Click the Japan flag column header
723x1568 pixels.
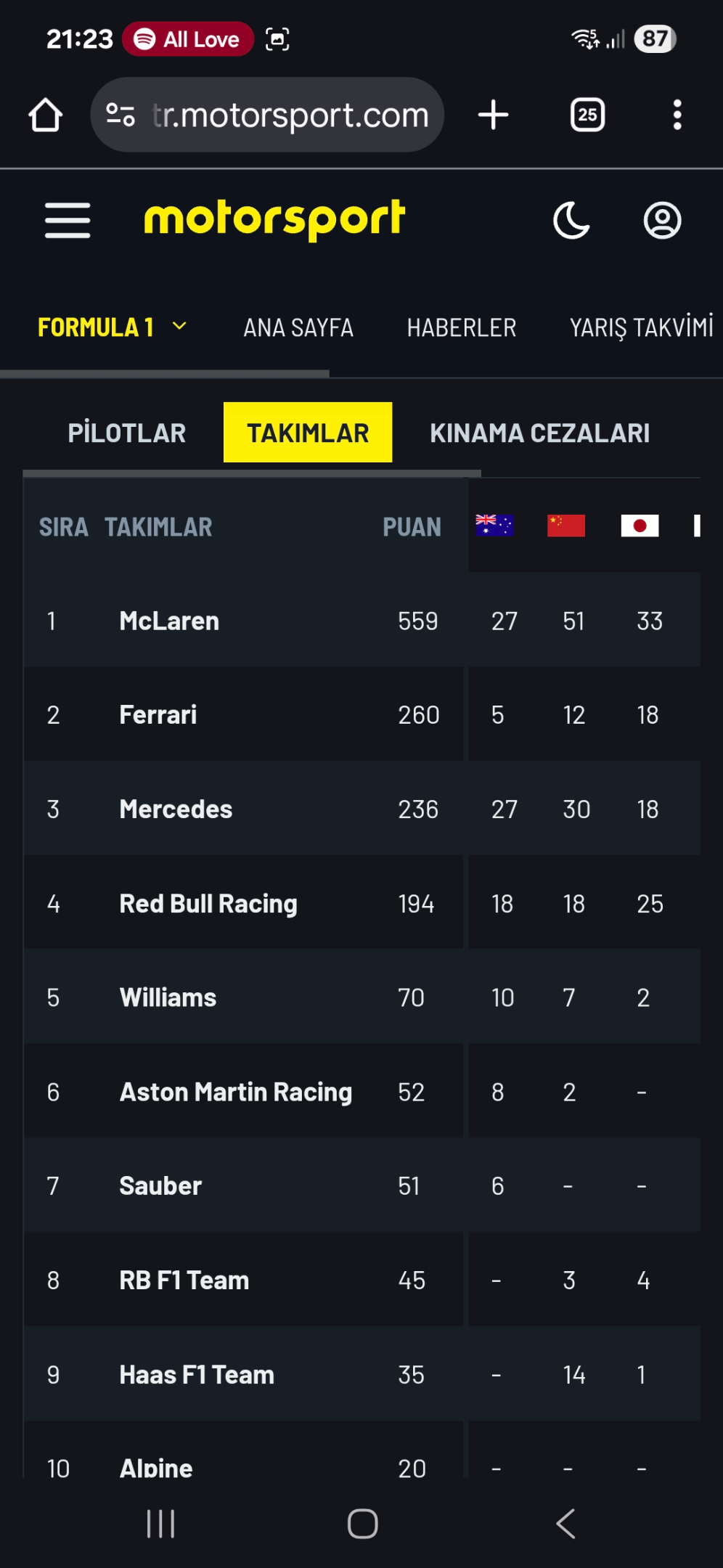[x=640, y=525]
